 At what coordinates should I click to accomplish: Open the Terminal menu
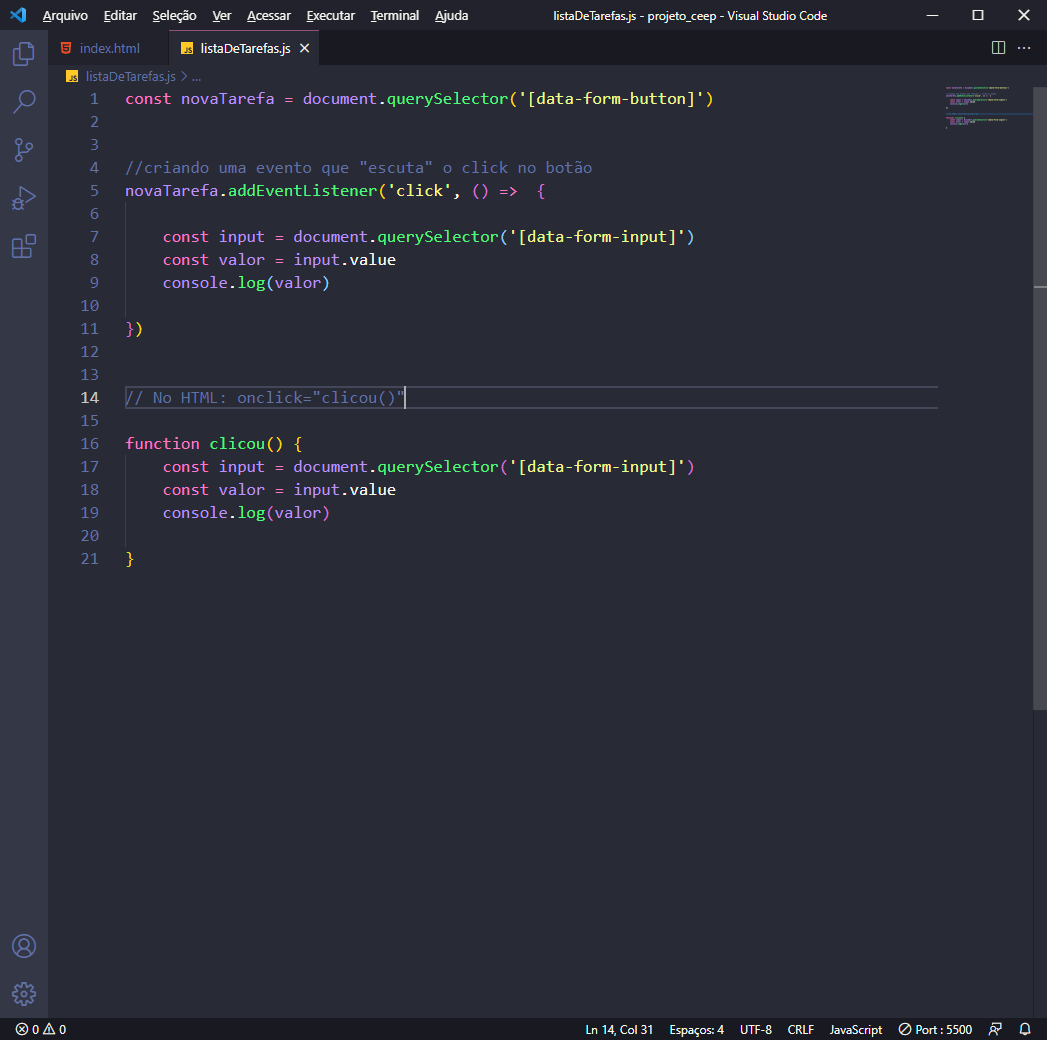tap(395, 15)
